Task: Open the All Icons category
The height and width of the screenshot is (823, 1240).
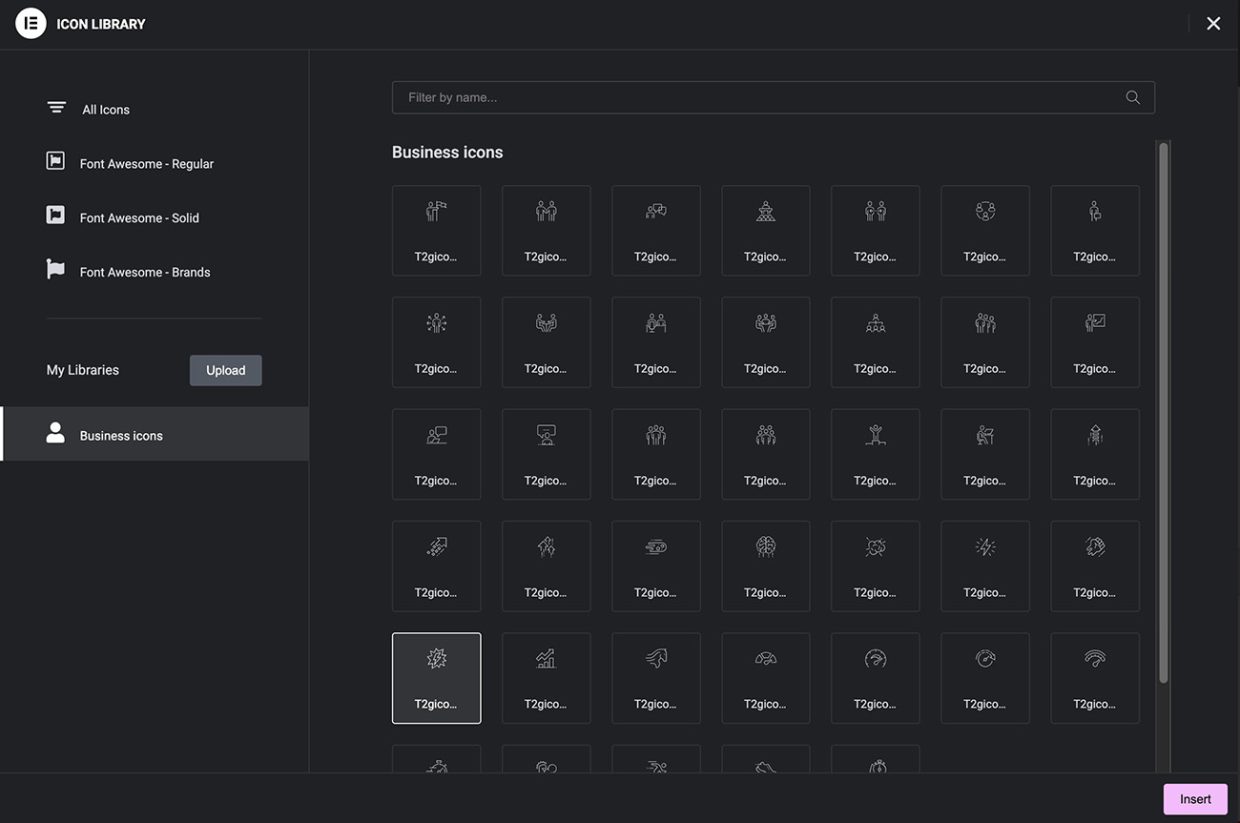Action: tap(105, 110)
